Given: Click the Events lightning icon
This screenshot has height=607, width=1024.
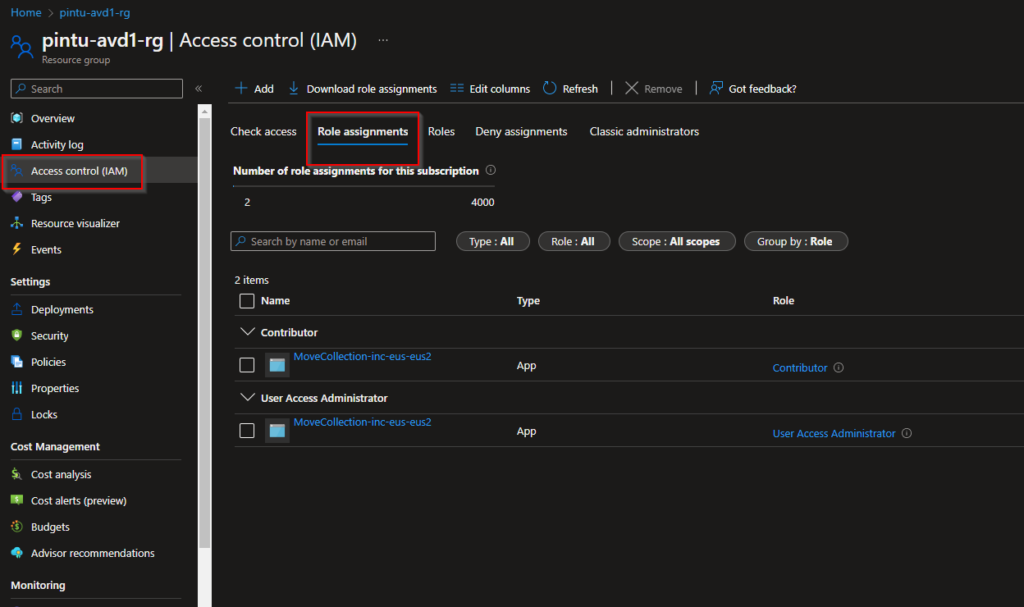Looking at the screenshot, I should (x=17, y=249).
